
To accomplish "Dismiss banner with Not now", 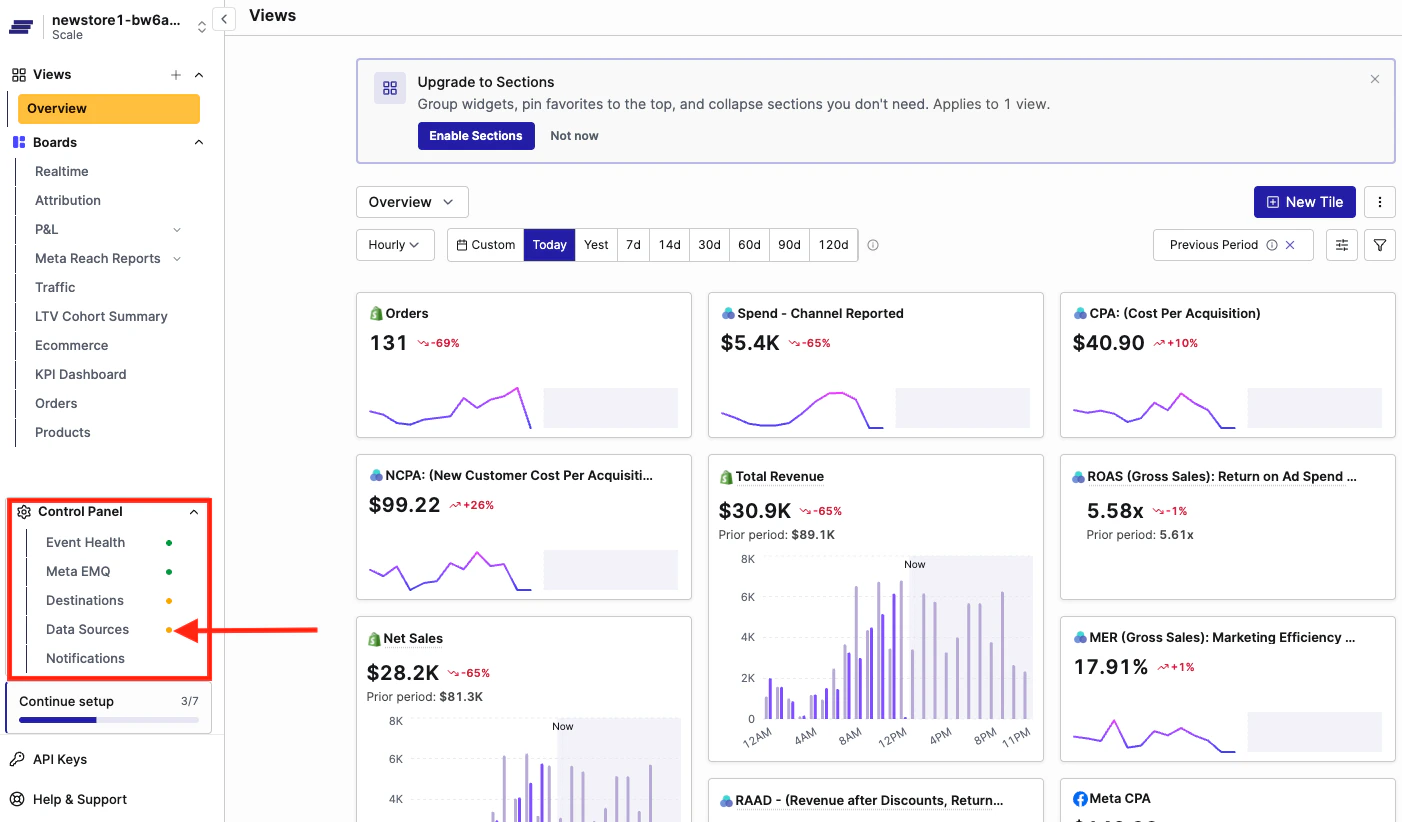I will pos(575,136).
